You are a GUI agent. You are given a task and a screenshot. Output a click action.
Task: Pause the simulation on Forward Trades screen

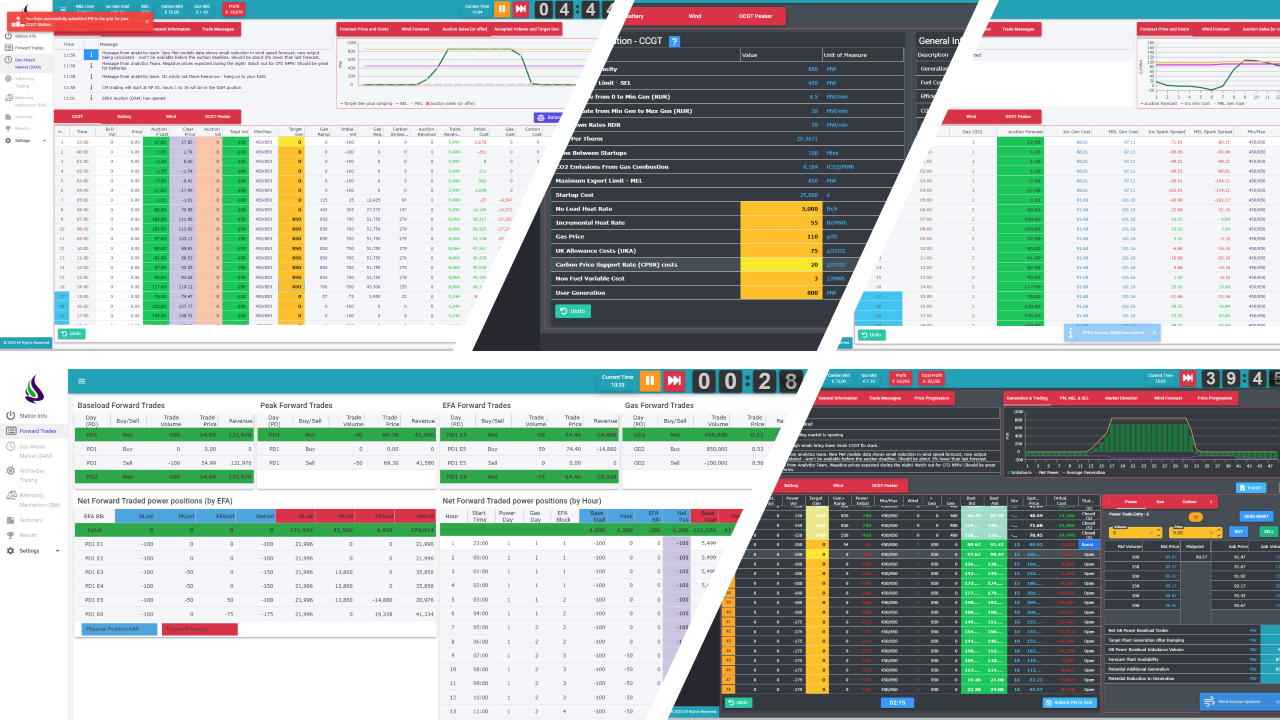(650, 380)
